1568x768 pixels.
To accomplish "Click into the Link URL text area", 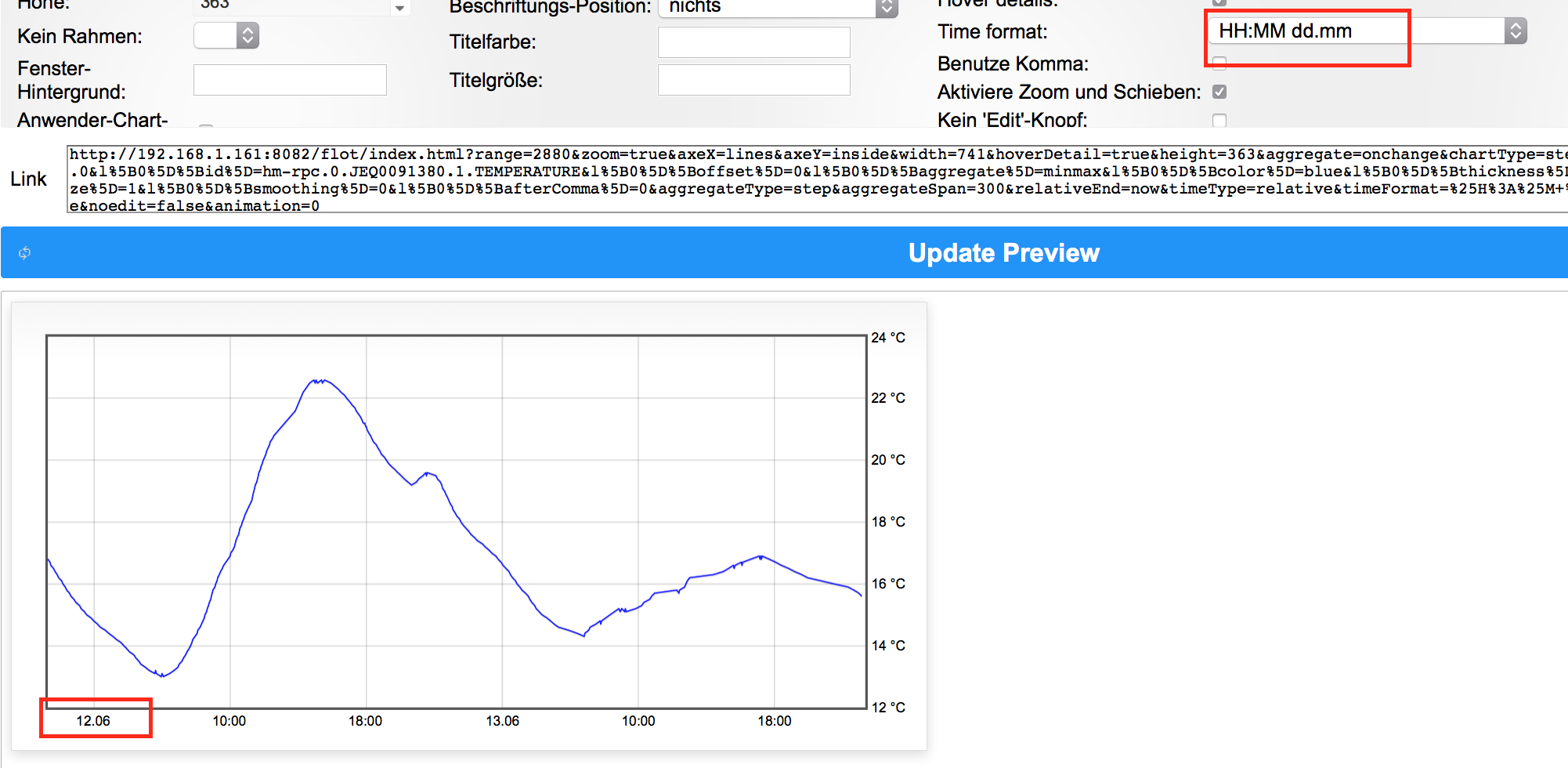I will pos(818,179).
